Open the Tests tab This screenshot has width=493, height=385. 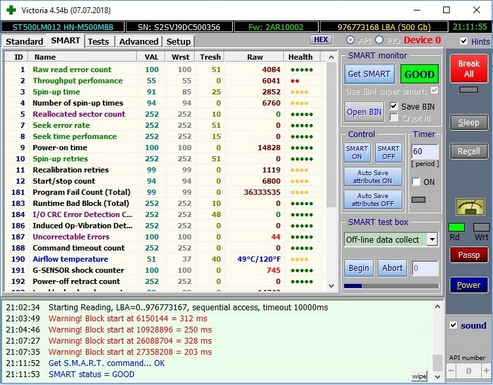point(98,42)
